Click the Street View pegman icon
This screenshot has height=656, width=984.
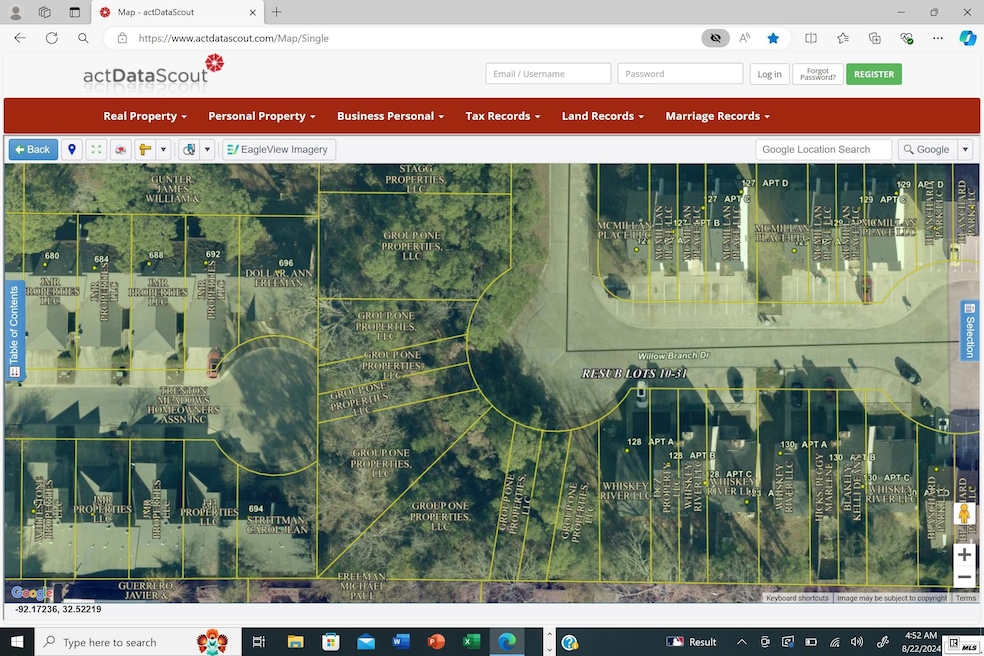(964, 515)
